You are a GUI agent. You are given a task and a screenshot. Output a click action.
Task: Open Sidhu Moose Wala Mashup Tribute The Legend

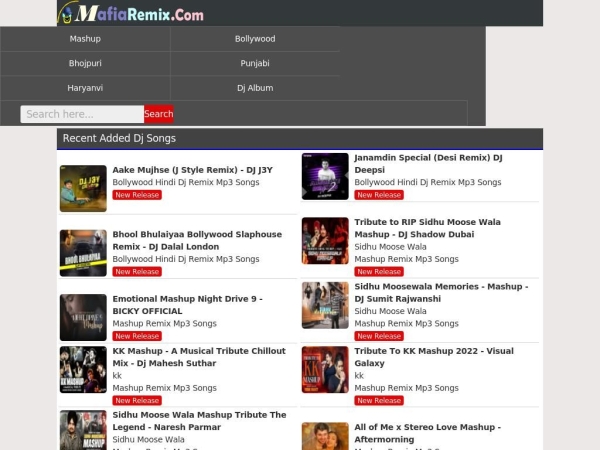point(199,420)
